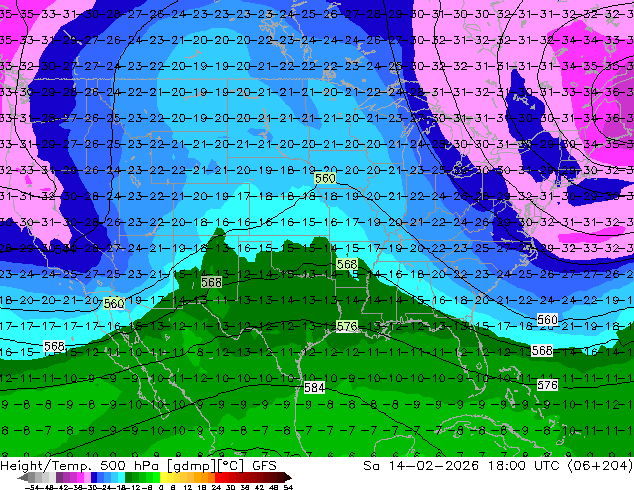Click the dark blue segment of the temperature legend
Image resolution: width=634 pixels, height=490 pixels.
coord(94,477)
